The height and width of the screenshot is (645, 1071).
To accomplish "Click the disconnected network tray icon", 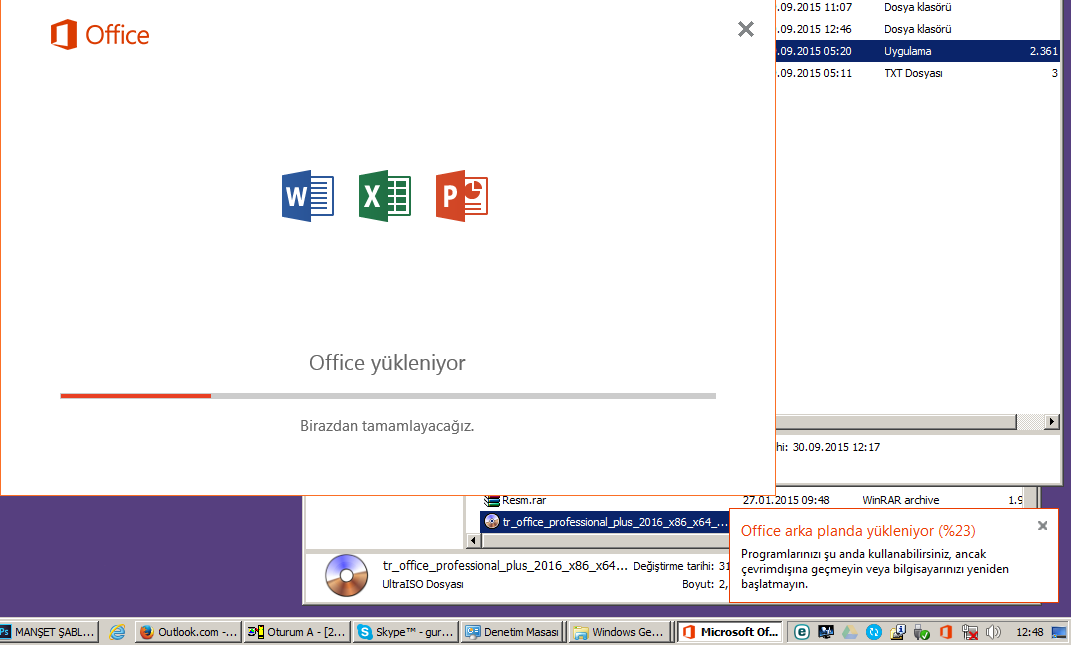I will [x=969, y=632].
